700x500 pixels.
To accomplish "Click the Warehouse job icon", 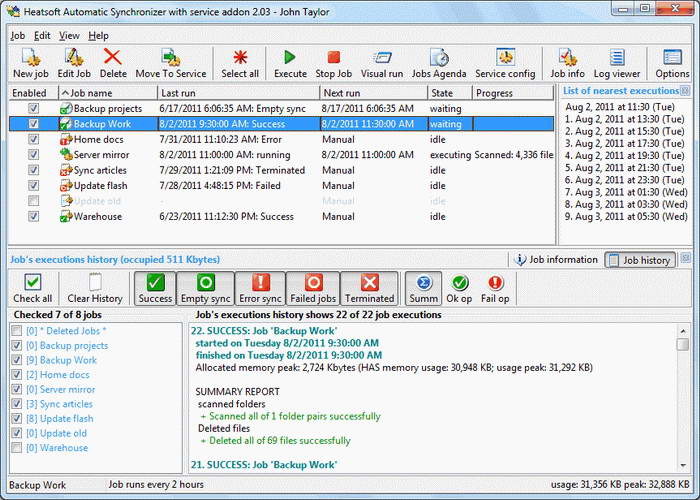I will point(66,217).
